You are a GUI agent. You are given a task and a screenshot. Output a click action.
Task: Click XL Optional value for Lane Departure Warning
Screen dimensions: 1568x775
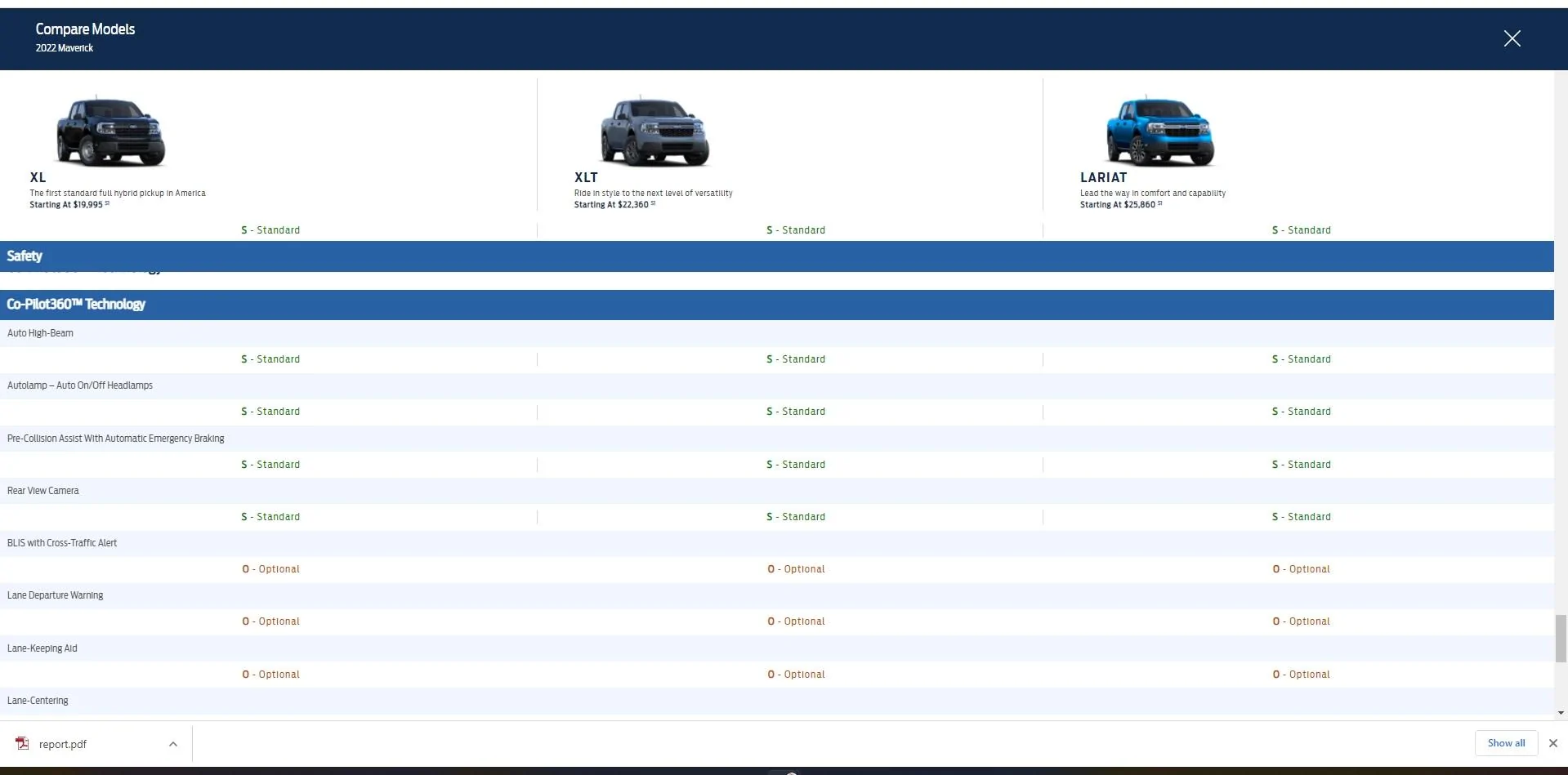[270, 621]
